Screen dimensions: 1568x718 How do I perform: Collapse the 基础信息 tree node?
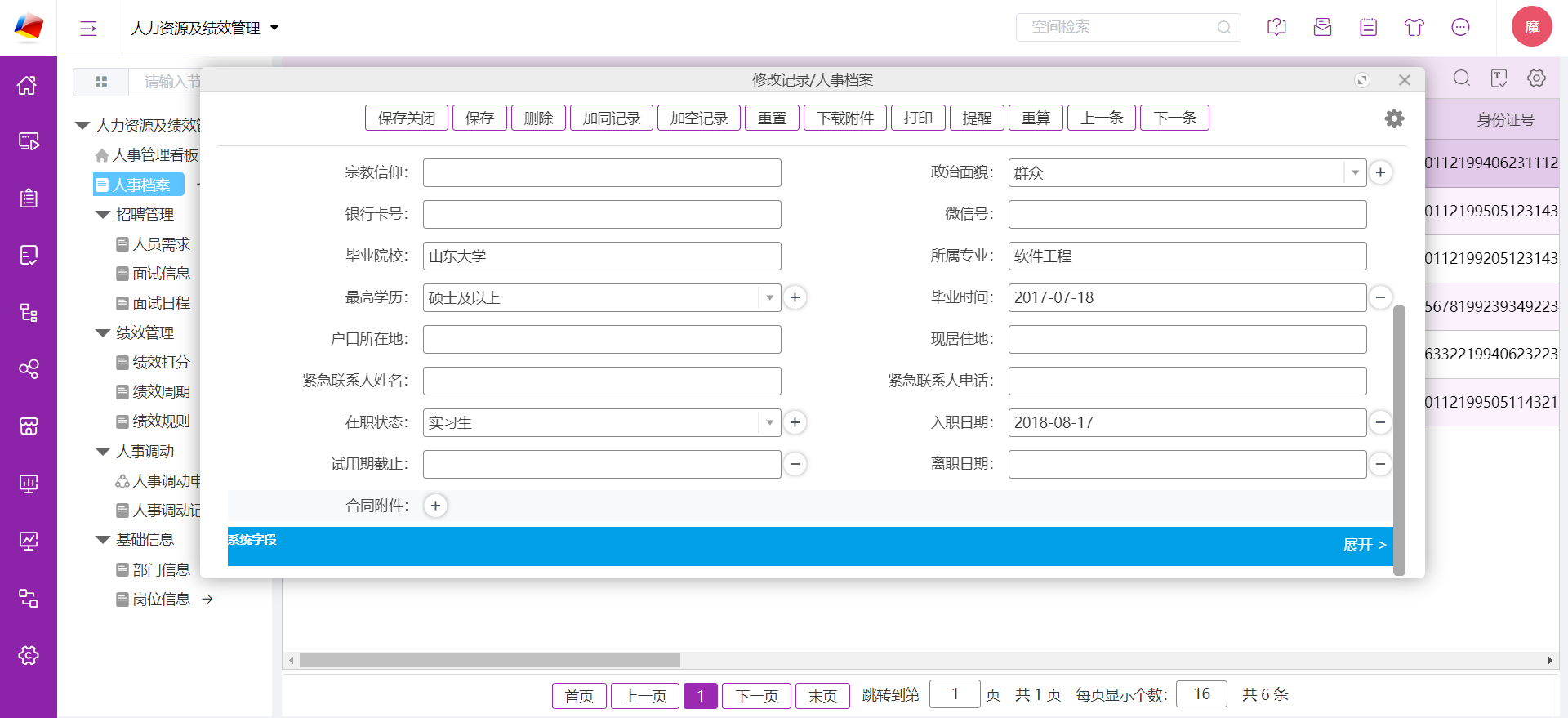[x=103, y=540]
